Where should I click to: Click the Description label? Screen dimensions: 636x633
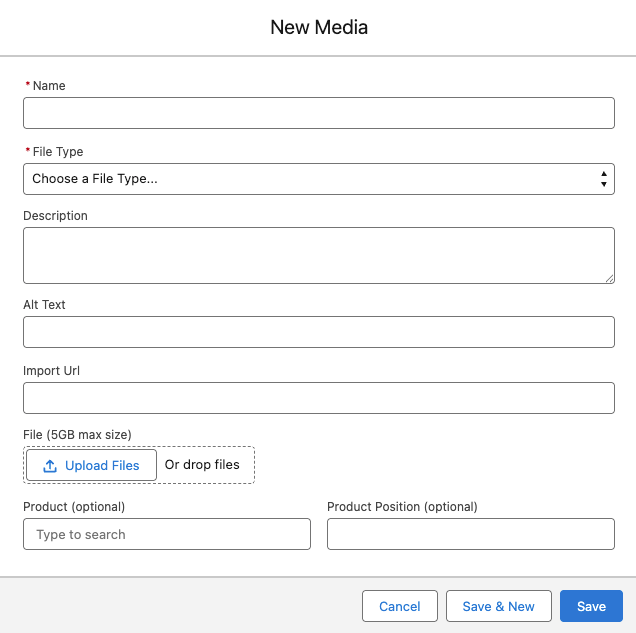click(x=55, y=216)
